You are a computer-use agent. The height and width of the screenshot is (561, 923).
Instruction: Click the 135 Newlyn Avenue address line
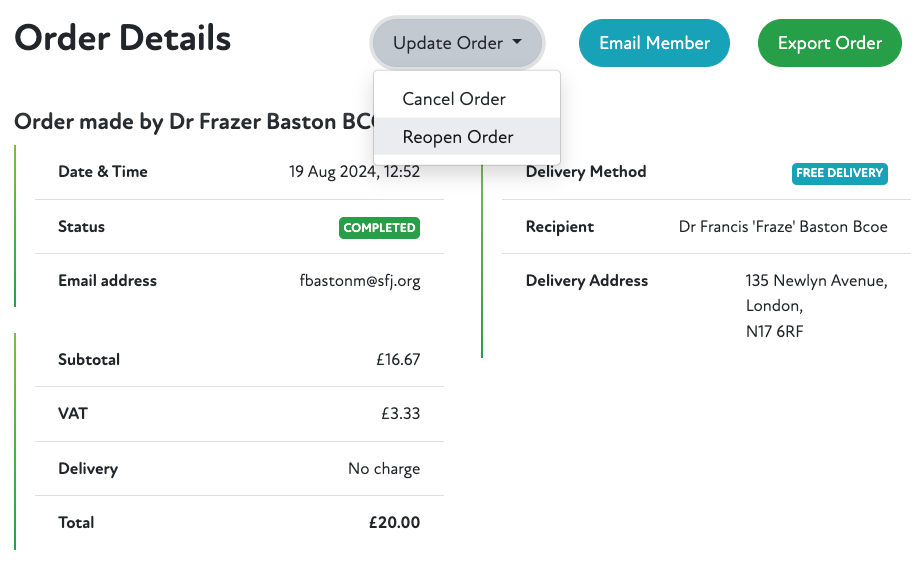816,281
